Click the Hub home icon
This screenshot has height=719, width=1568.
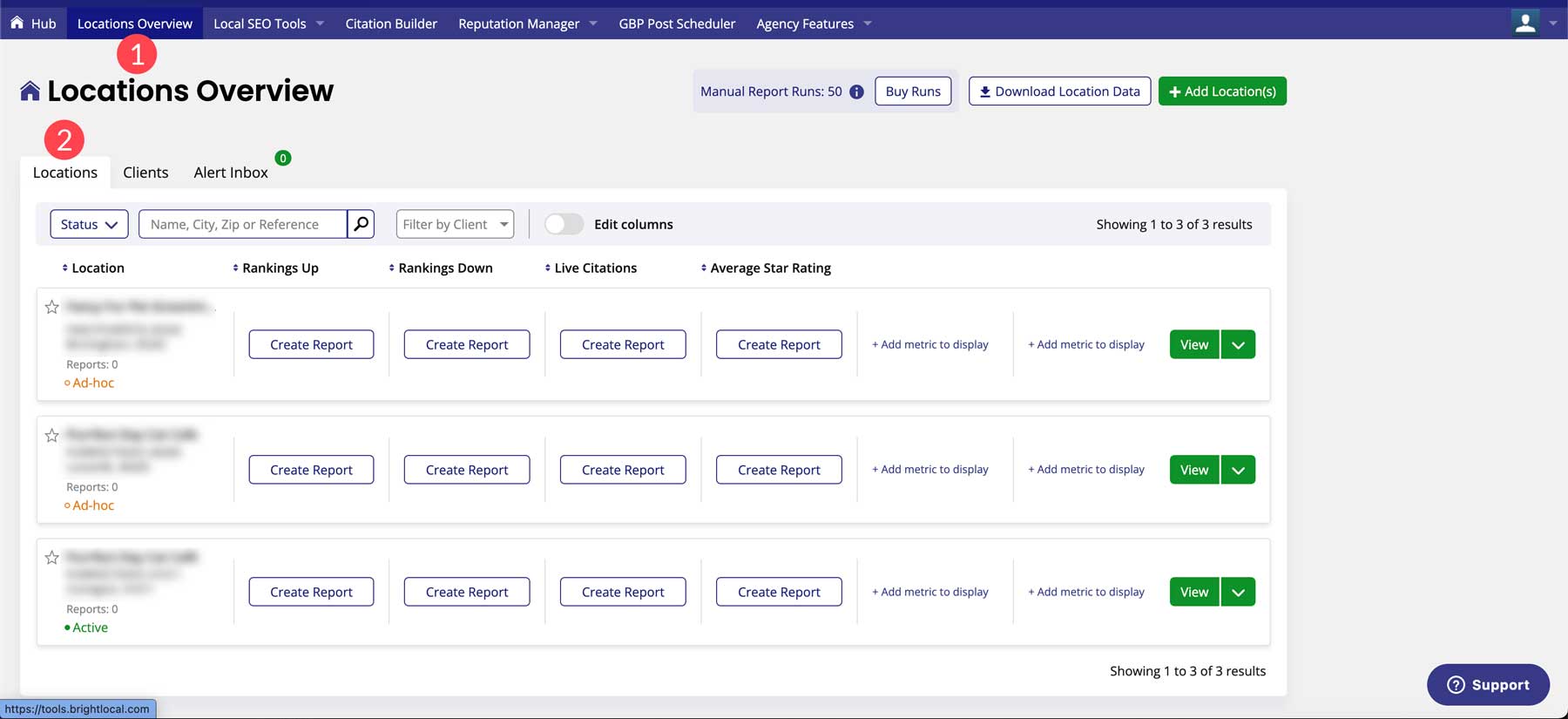point(17,23)
